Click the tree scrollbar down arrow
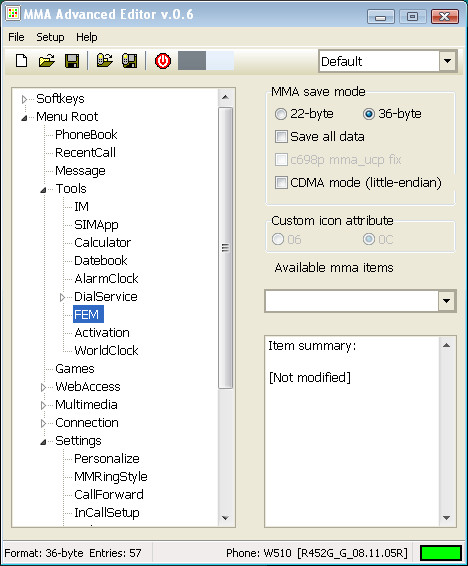 [x=226, y=518]
